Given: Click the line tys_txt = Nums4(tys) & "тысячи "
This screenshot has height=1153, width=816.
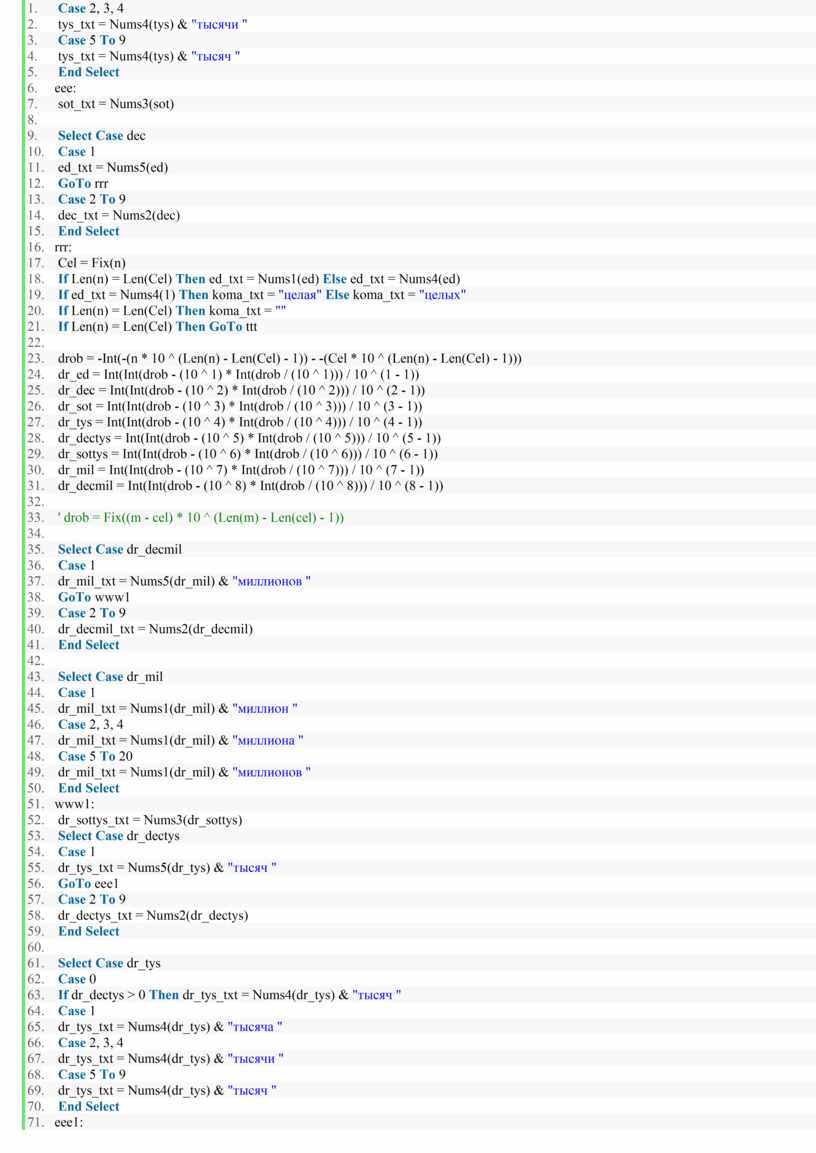Looking at the screenshot, I should (x=152, y=24).
